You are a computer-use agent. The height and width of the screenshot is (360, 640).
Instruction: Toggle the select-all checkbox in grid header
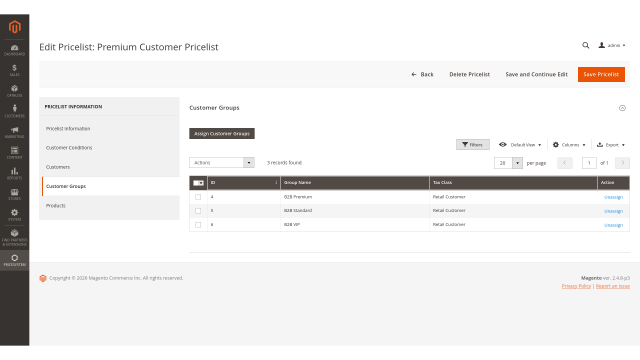tap(197, 183)
